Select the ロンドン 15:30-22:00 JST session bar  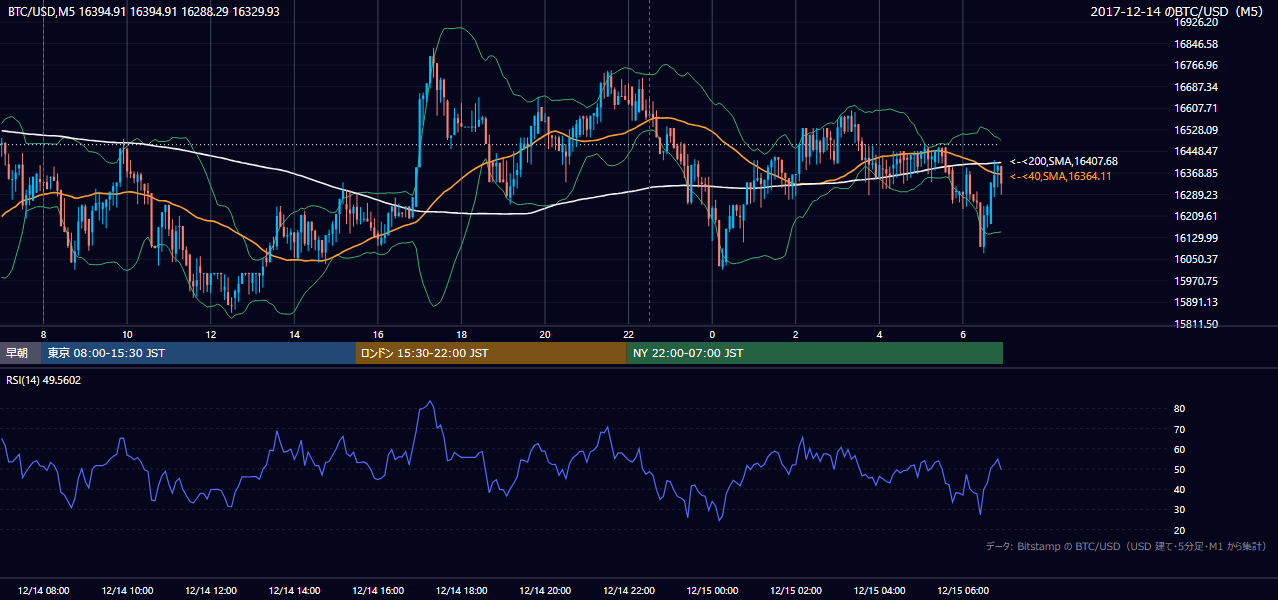tap(490, 353)
